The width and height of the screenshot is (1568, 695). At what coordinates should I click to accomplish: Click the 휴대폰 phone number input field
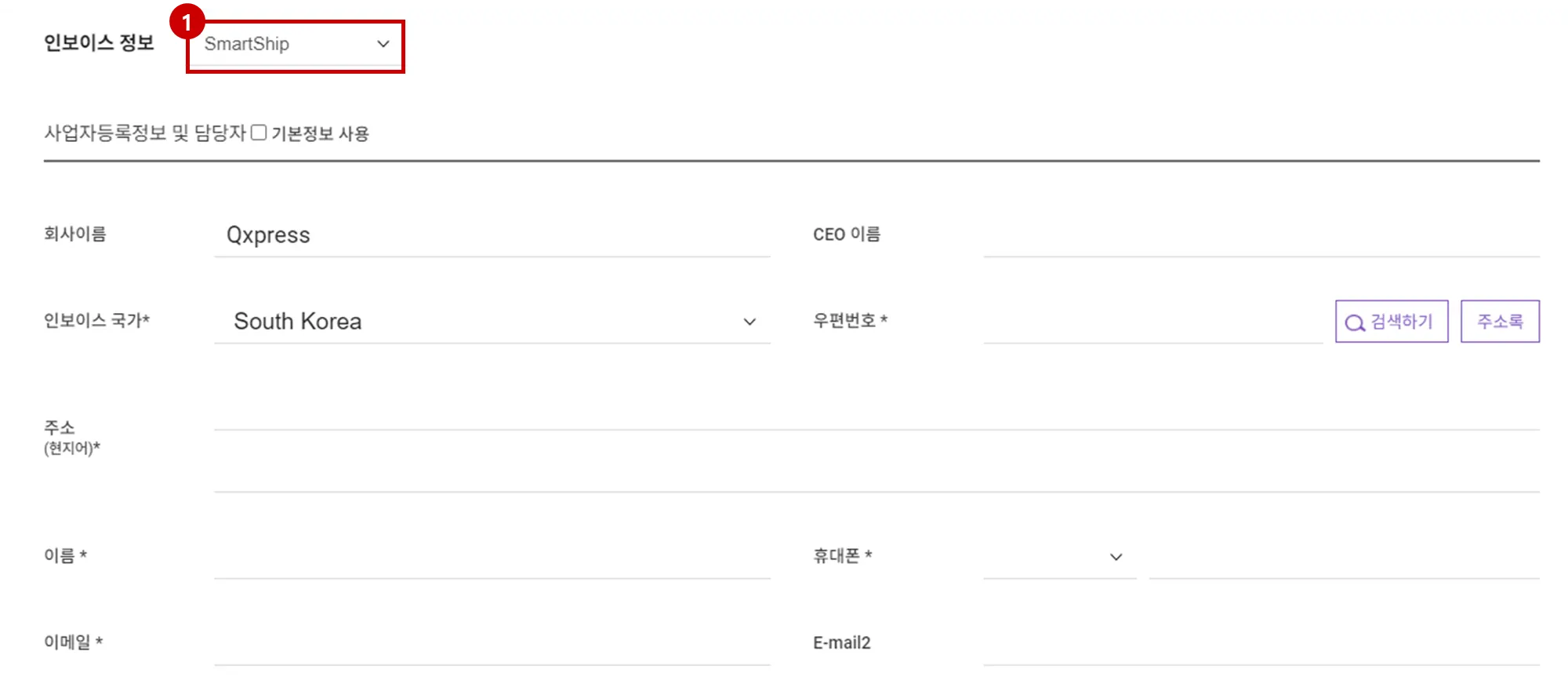click(1344, 558)
